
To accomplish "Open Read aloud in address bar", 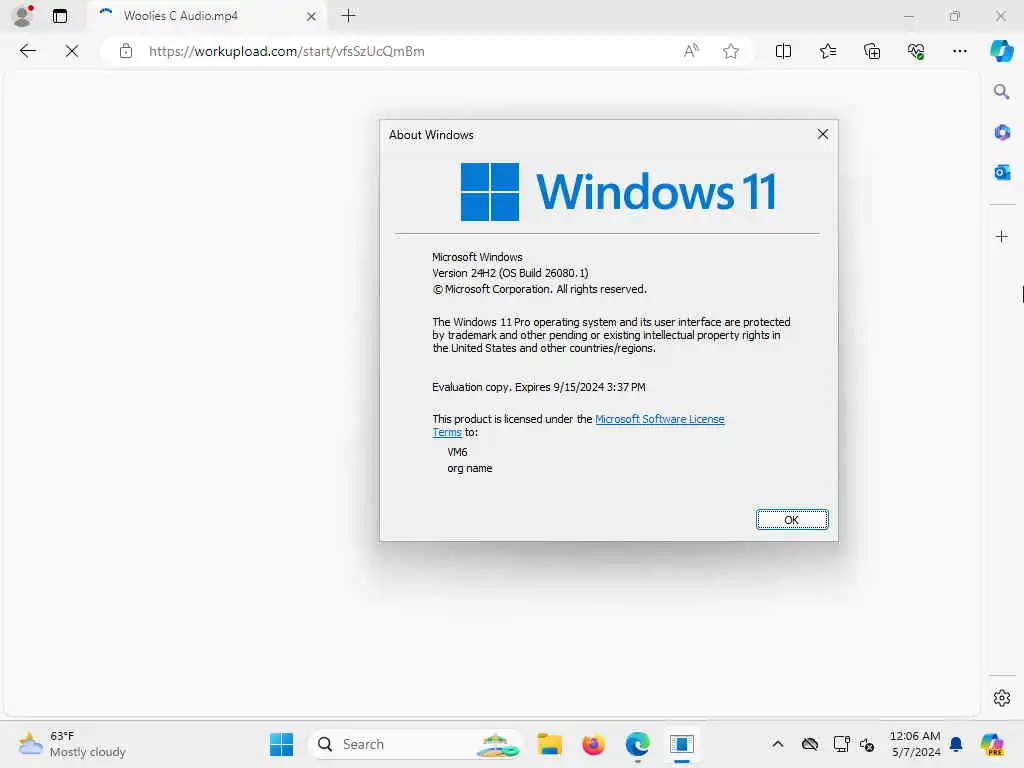I will (691, 51).
